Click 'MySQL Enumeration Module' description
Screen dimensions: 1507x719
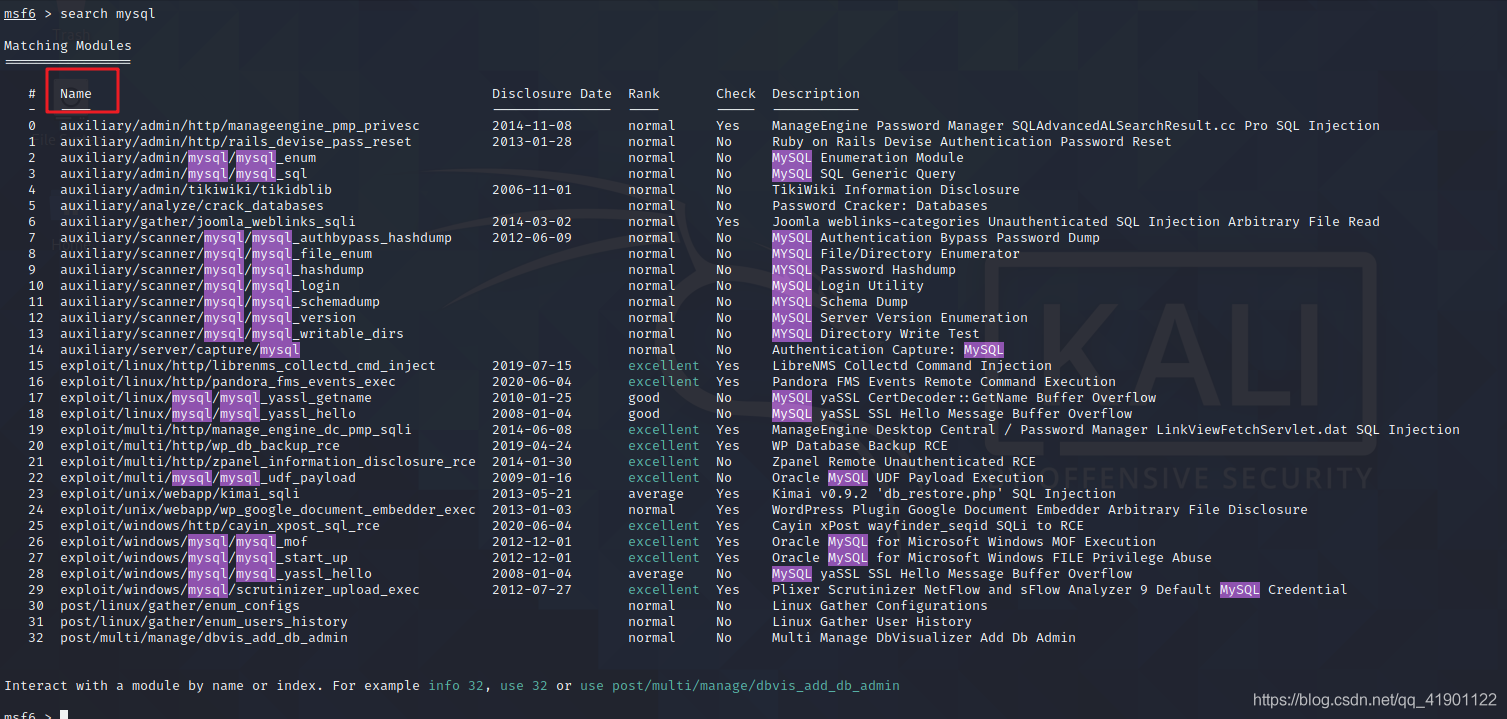click(x=868, y=158)
